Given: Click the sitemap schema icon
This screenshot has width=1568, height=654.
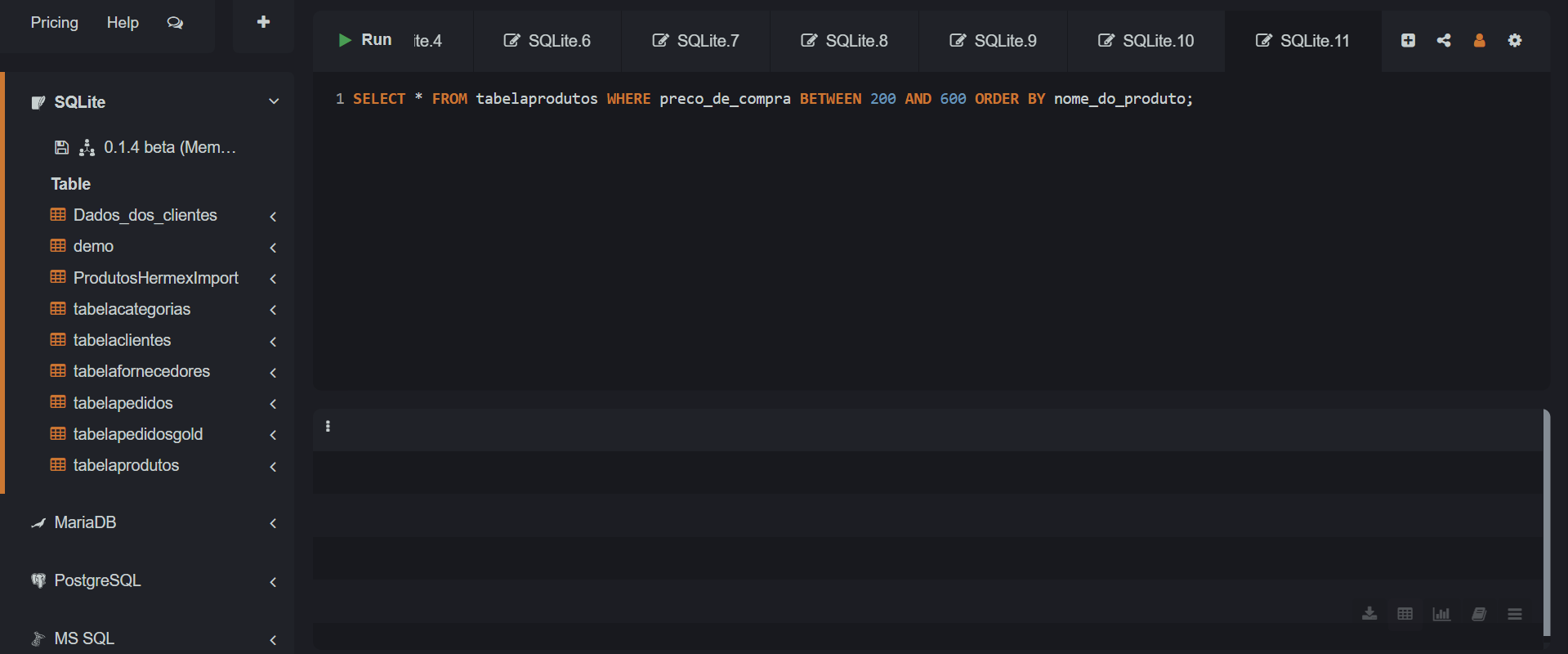Looking at the screenshot, I should (87, 147).
